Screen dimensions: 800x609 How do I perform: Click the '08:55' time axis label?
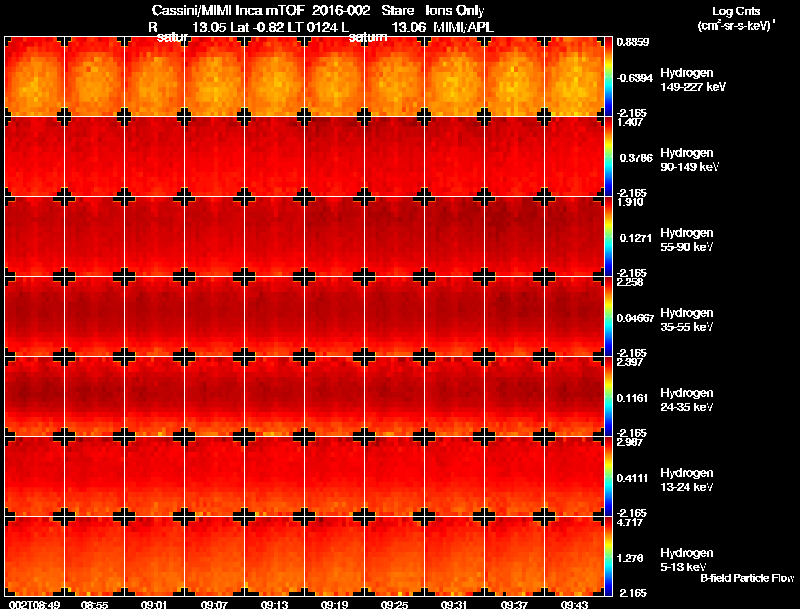pyautogui.click(x=94, y=604)
